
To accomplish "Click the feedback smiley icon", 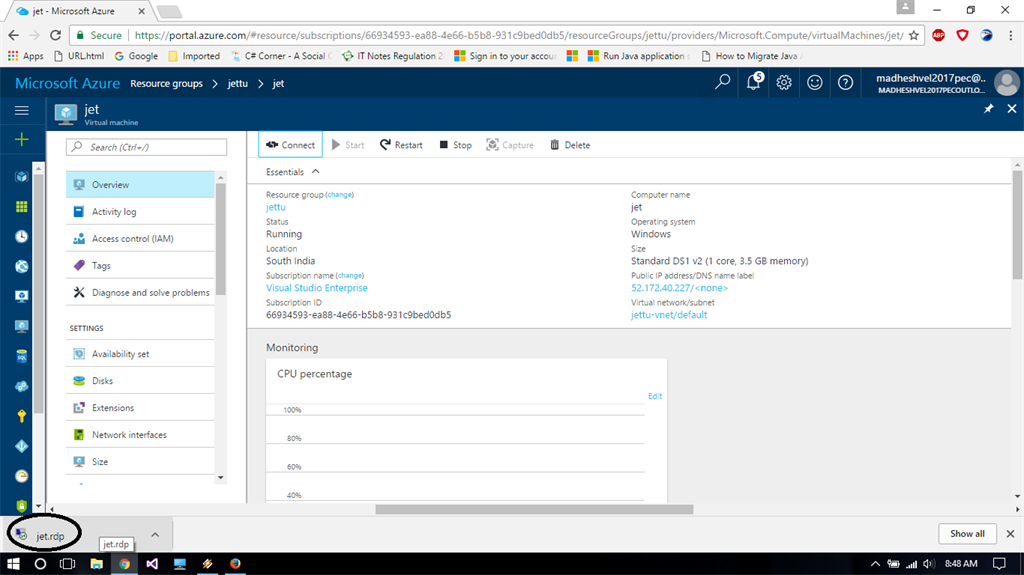I will pyautogui.click(x=814, y=82).
